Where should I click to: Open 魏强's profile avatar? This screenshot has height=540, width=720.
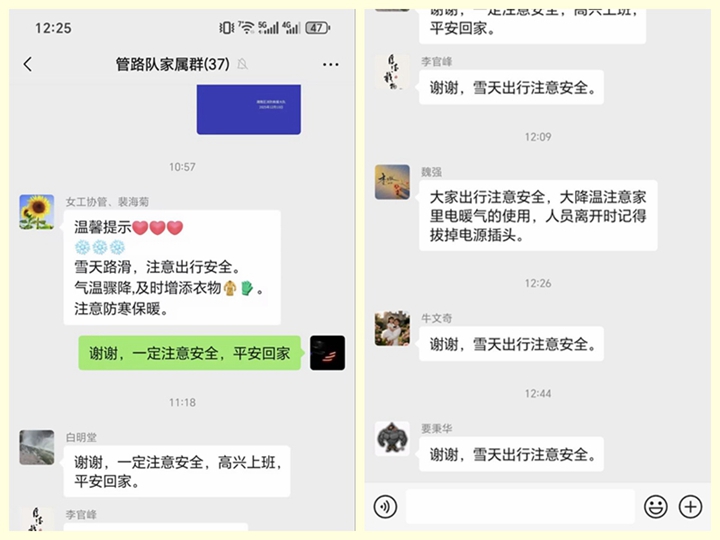(x=392, y=182)
